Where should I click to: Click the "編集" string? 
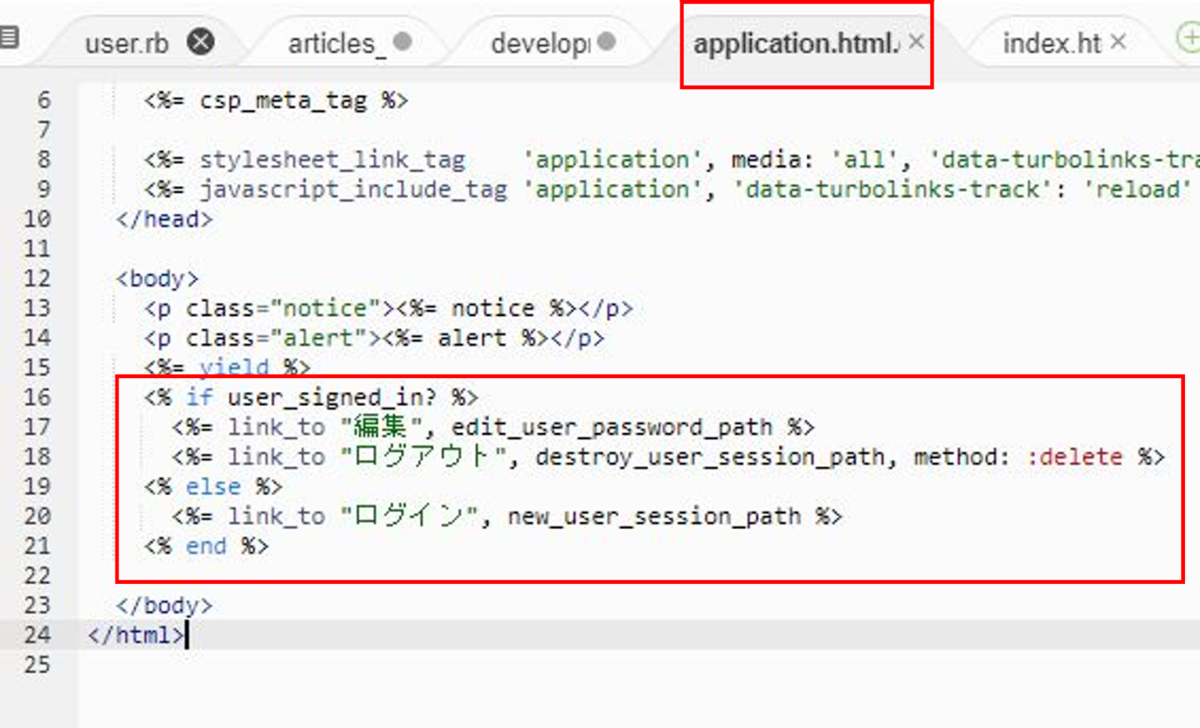[x=381, y=427]
